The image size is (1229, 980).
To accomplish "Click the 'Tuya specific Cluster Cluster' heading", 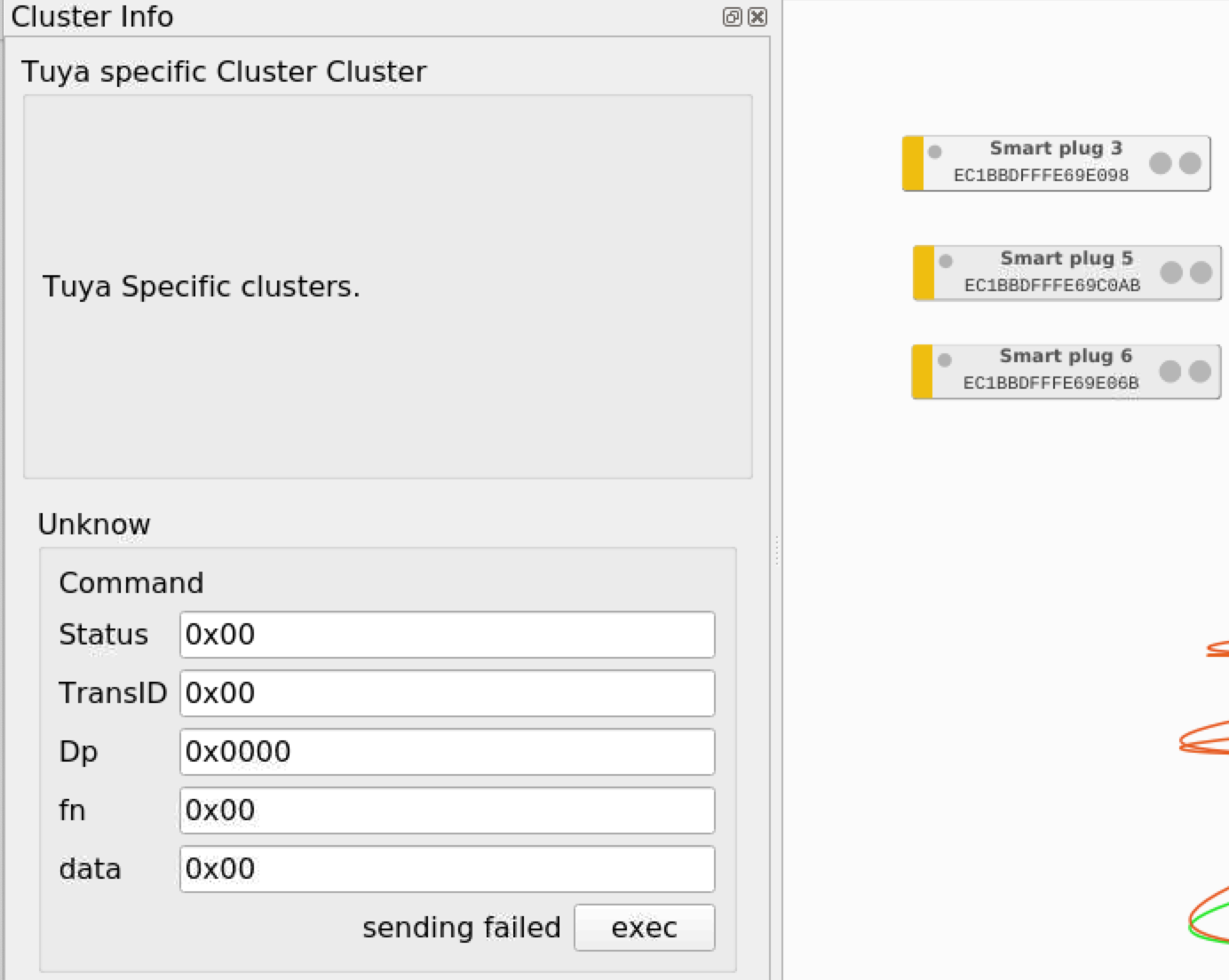I will pos(224,72).
